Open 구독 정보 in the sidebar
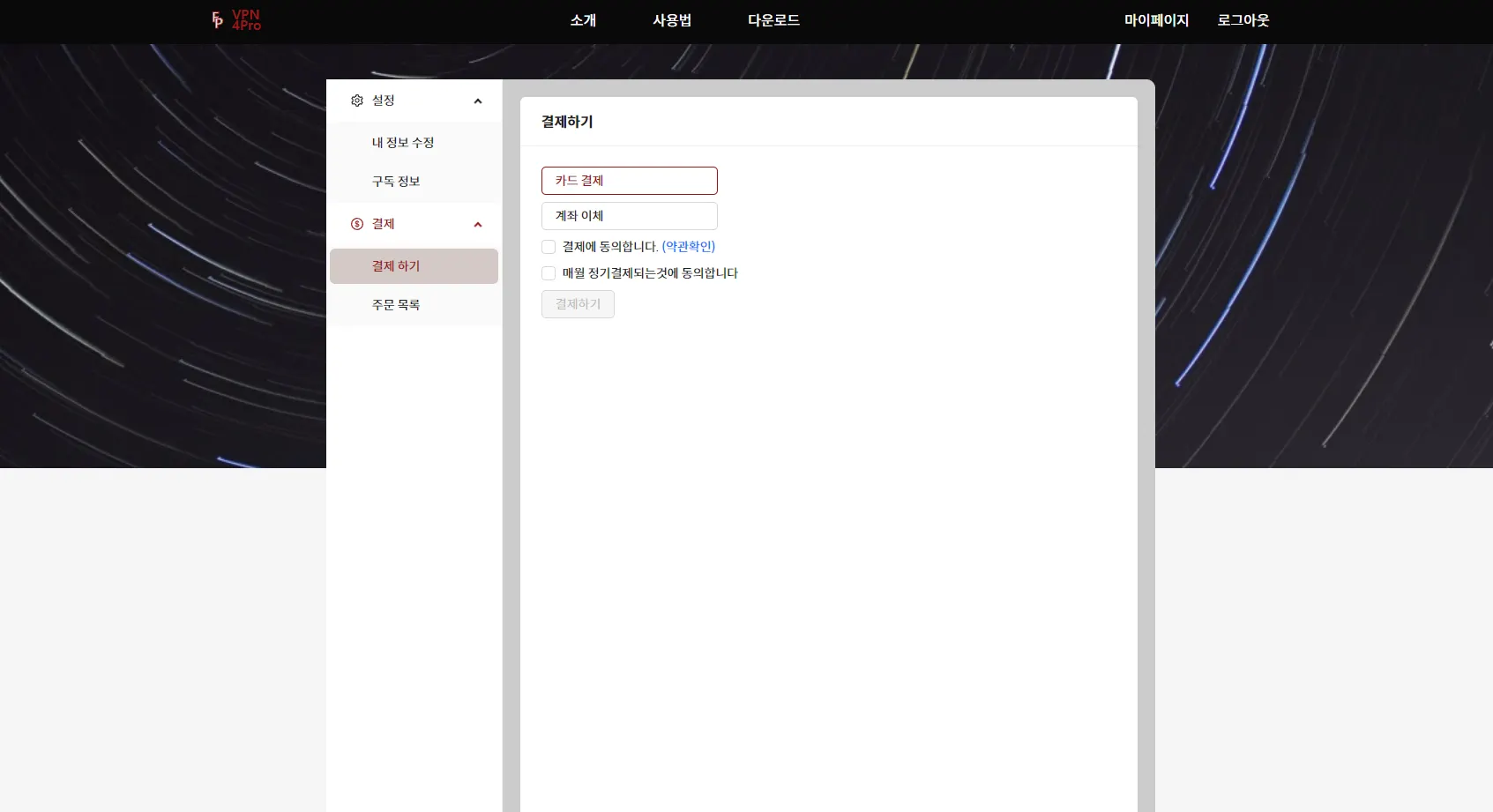This screenshot has width=1493, height=812. (414, 182)
